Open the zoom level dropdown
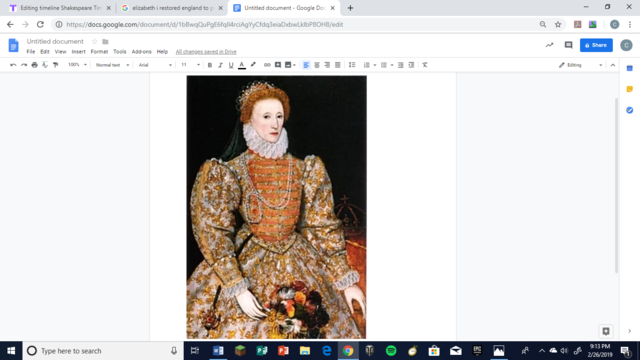This screenshot has width=640, height=360. [77, 65]
